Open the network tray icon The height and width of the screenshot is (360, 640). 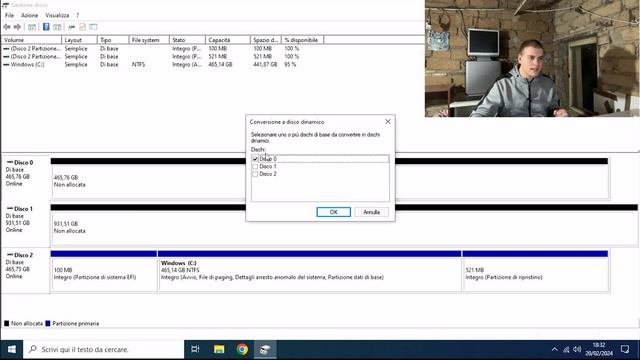click(x=566, y=349)
